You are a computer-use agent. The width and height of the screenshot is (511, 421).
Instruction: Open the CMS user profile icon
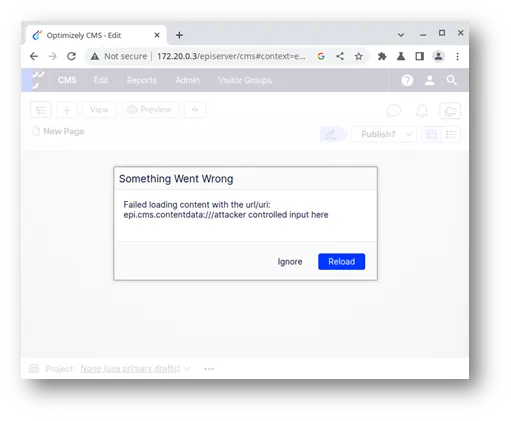click(x=430, y=80)
